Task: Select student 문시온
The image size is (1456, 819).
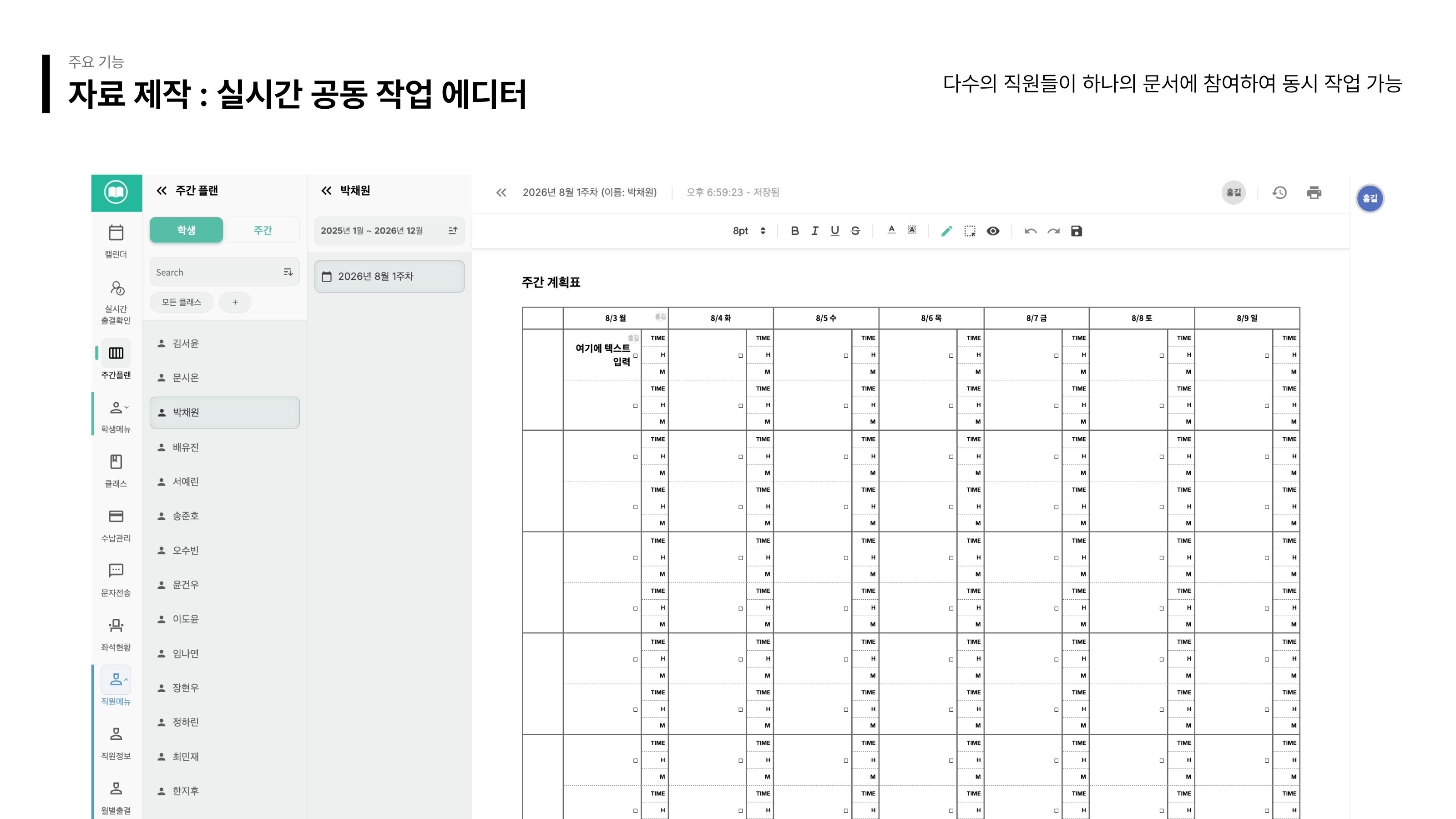Action: pyautogui.click(x=224, y=377)
